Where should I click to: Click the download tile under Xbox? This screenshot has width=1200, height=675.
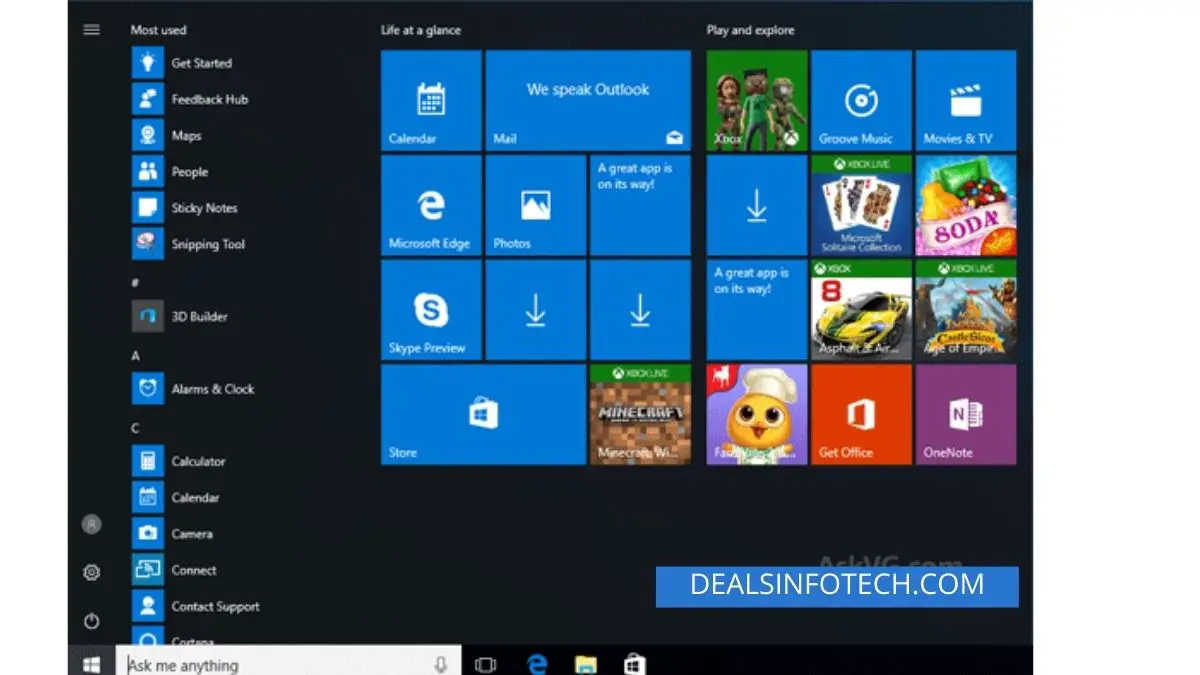757,205
